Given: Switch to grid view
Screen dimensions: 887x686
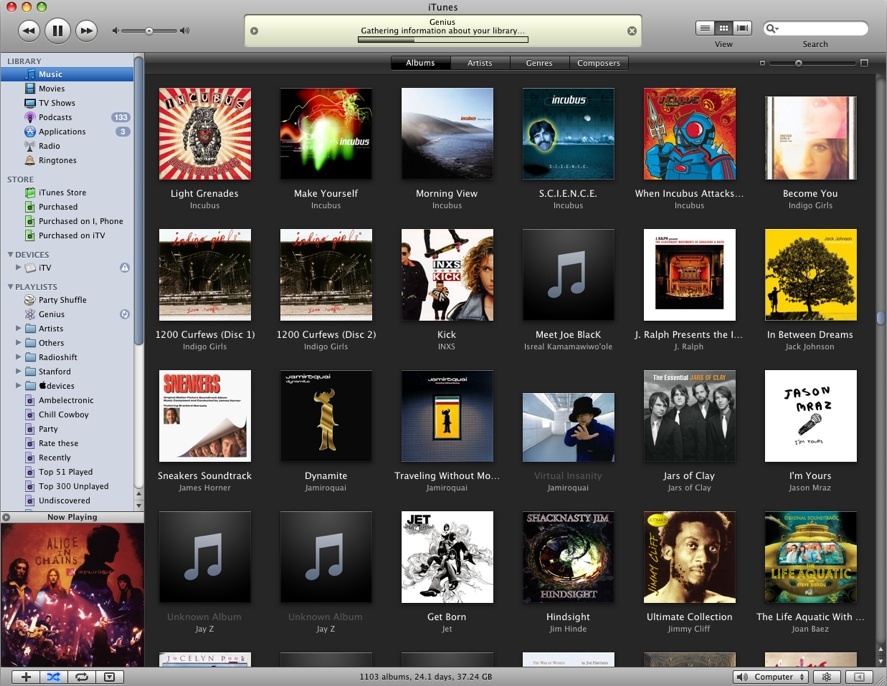Looking at the screenshot, I should coord(724,28).
